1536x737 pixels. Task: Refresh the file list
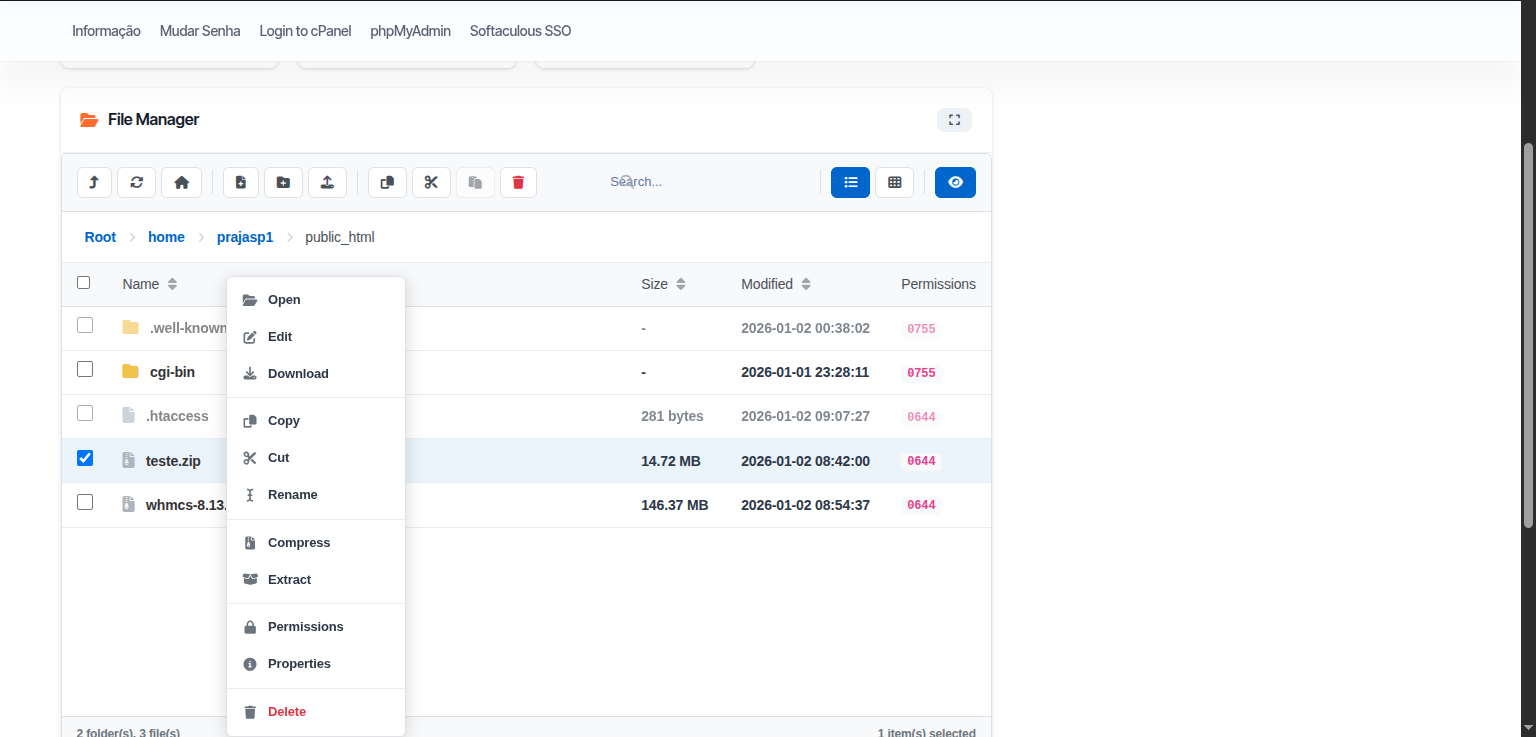click(x=137, y=182)
